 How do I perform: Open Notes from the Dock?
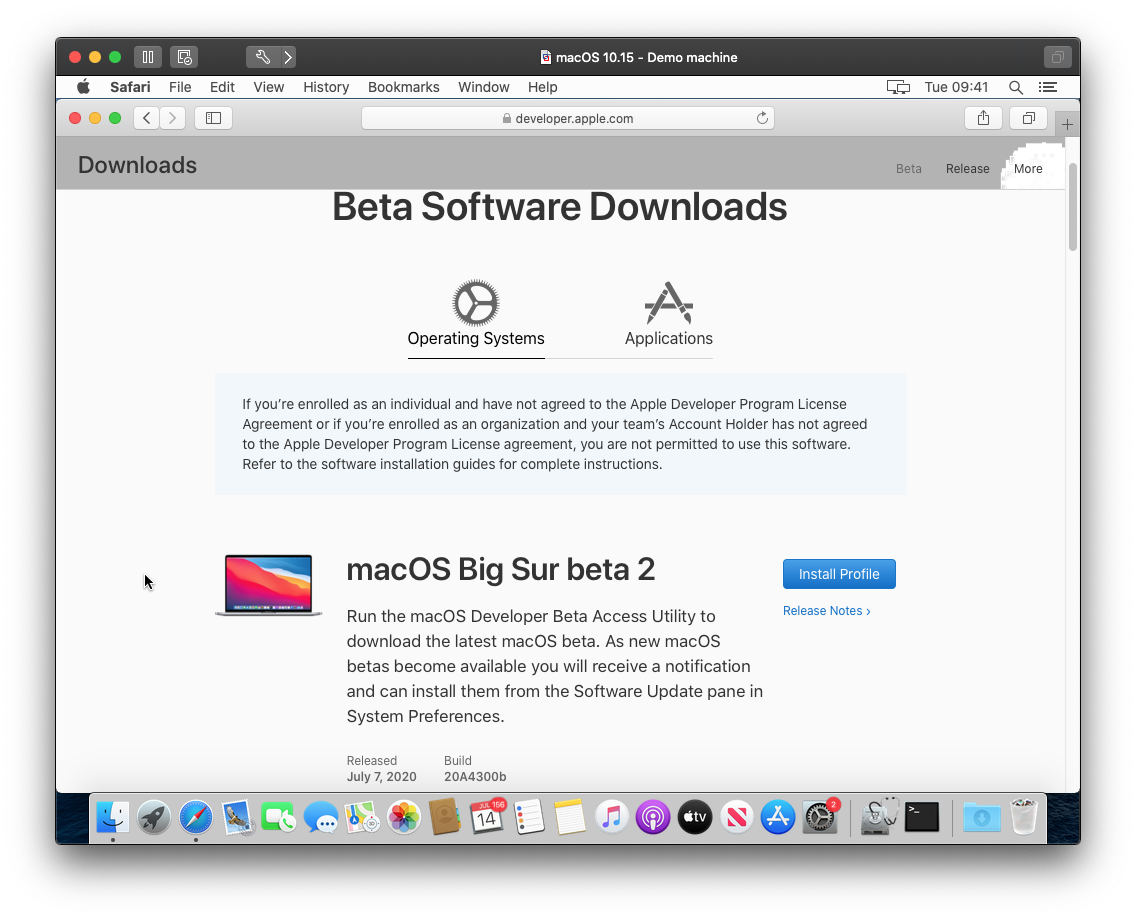click(570, 817)
